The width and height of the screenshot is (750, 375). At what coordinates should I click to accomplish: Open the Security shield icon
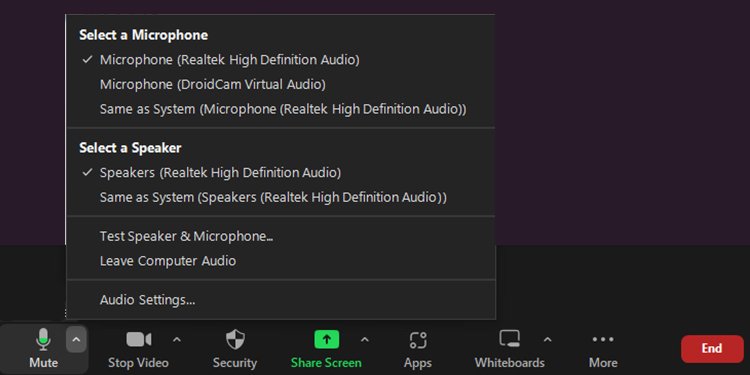click(235, 340)
